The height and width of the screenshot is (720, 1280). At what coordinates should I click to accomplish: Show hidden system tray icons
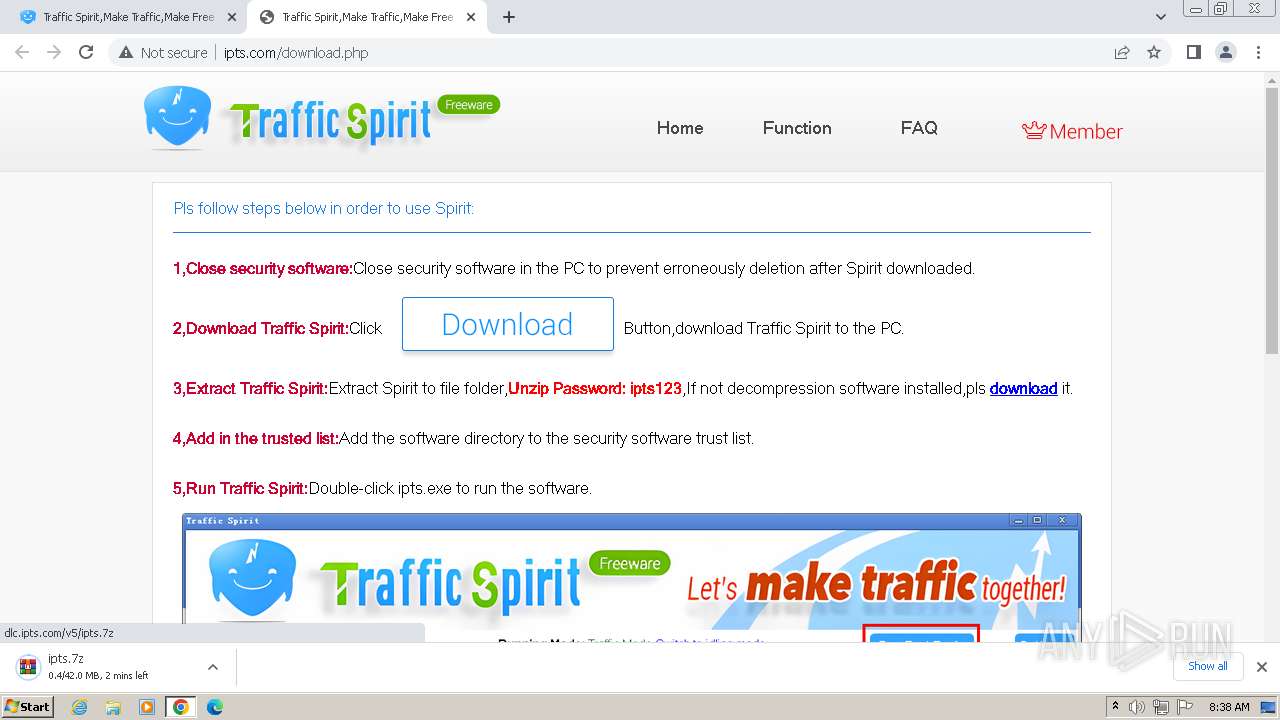1115,706
